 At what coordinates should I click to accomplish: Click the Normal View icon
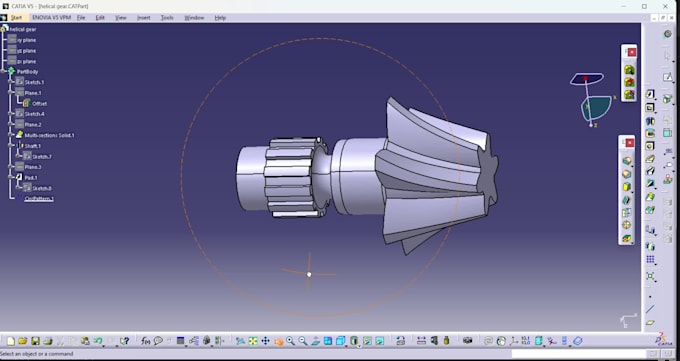tap(316, 341)
